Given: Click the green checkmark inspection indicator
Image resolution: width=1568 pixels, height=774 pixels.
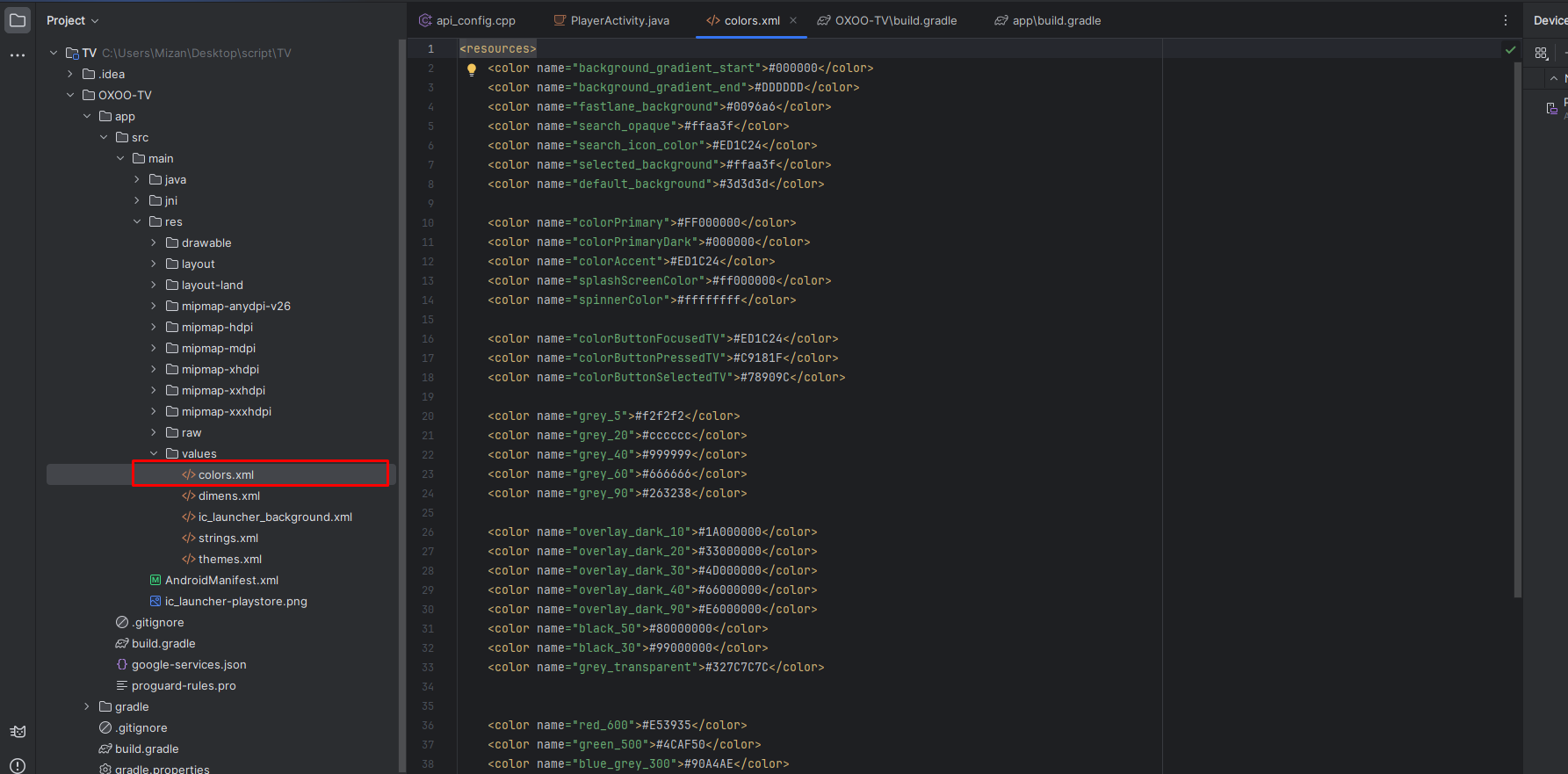Looking at the screenshot, I should click(x=1511, y=49).
